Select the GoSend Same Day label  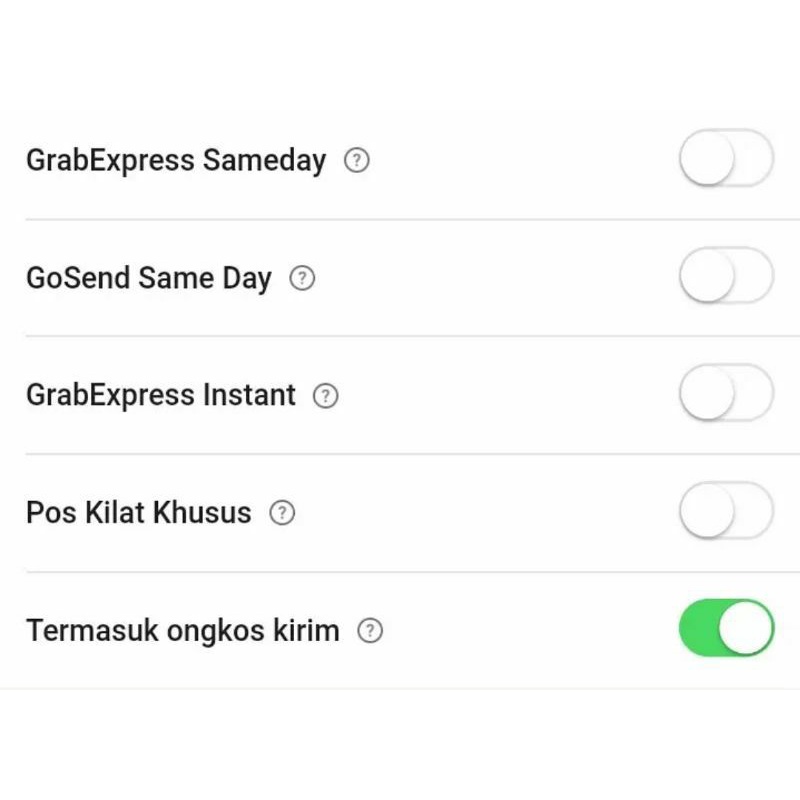pyautogui.click(x=149, y=278)
